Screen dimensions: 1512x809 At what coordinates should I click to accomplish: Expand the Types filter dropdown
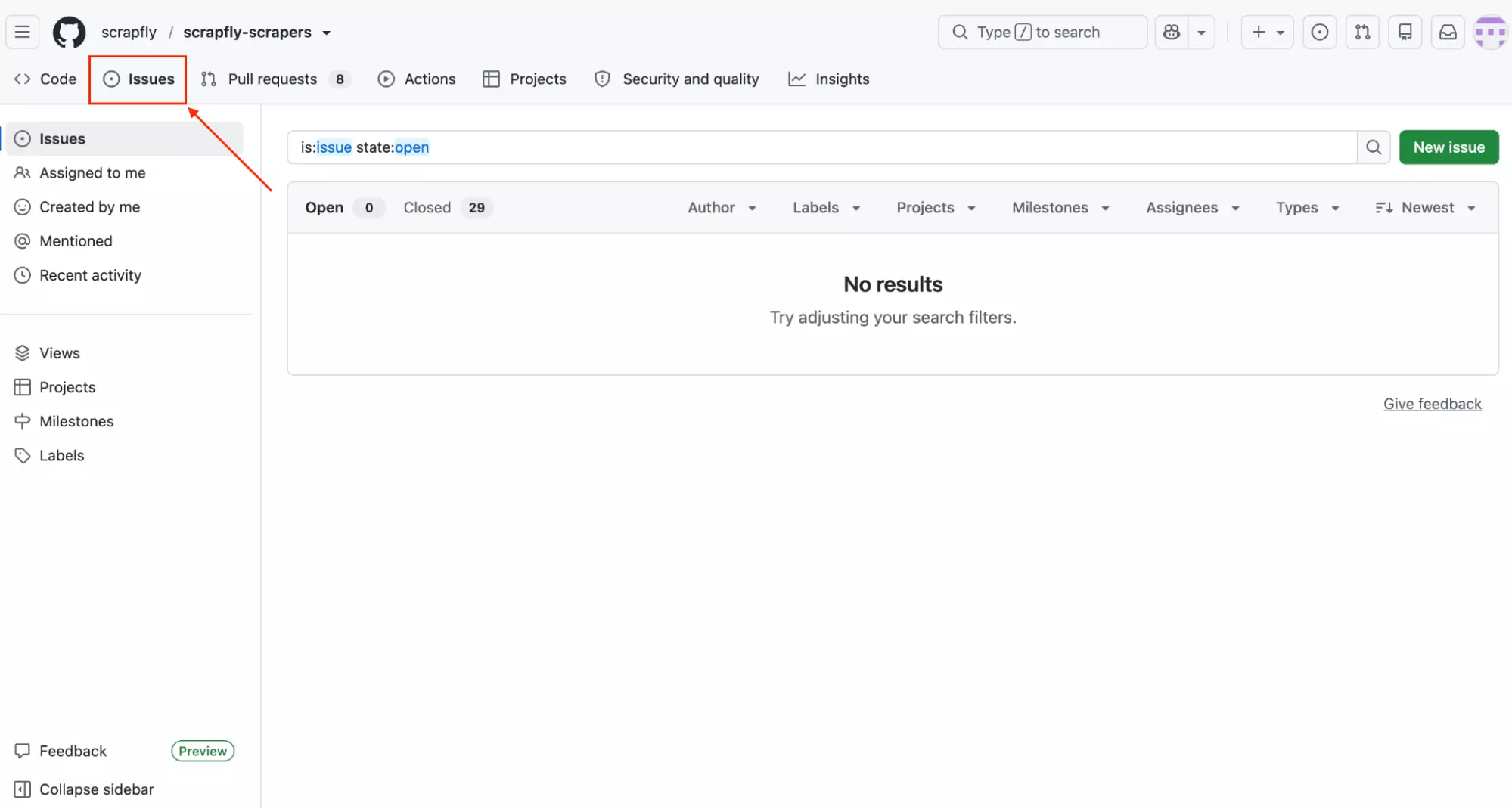(1308, 207)
